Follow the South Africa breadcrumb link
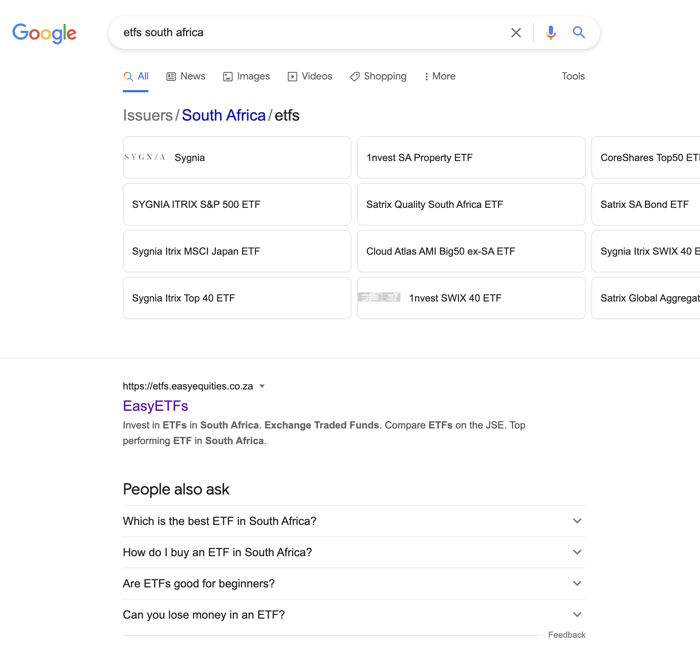This screenshot has width=700, height=669. coord(223,115)
